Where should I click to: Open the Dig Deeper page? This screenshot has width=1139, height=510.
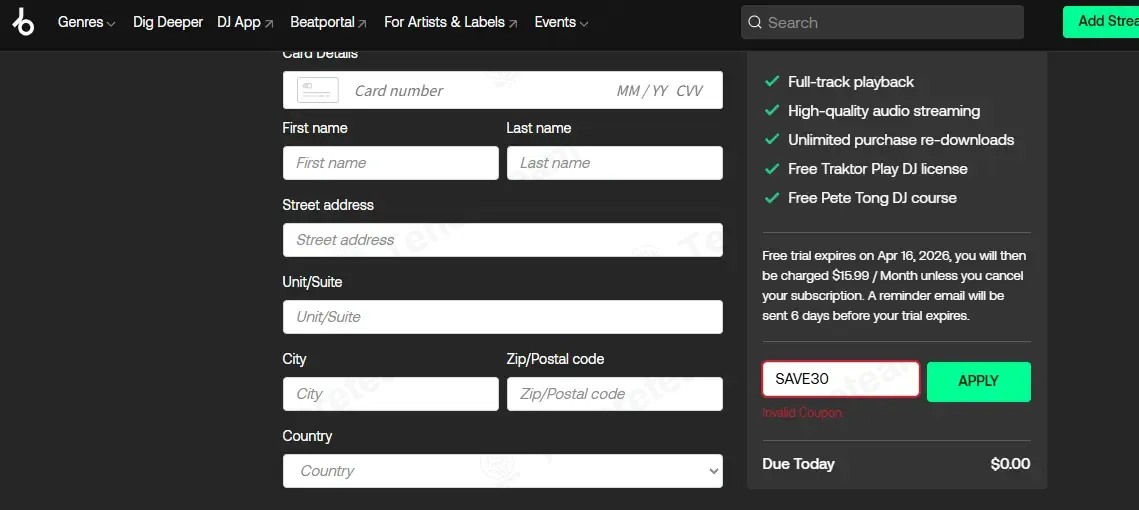point(168,23)
